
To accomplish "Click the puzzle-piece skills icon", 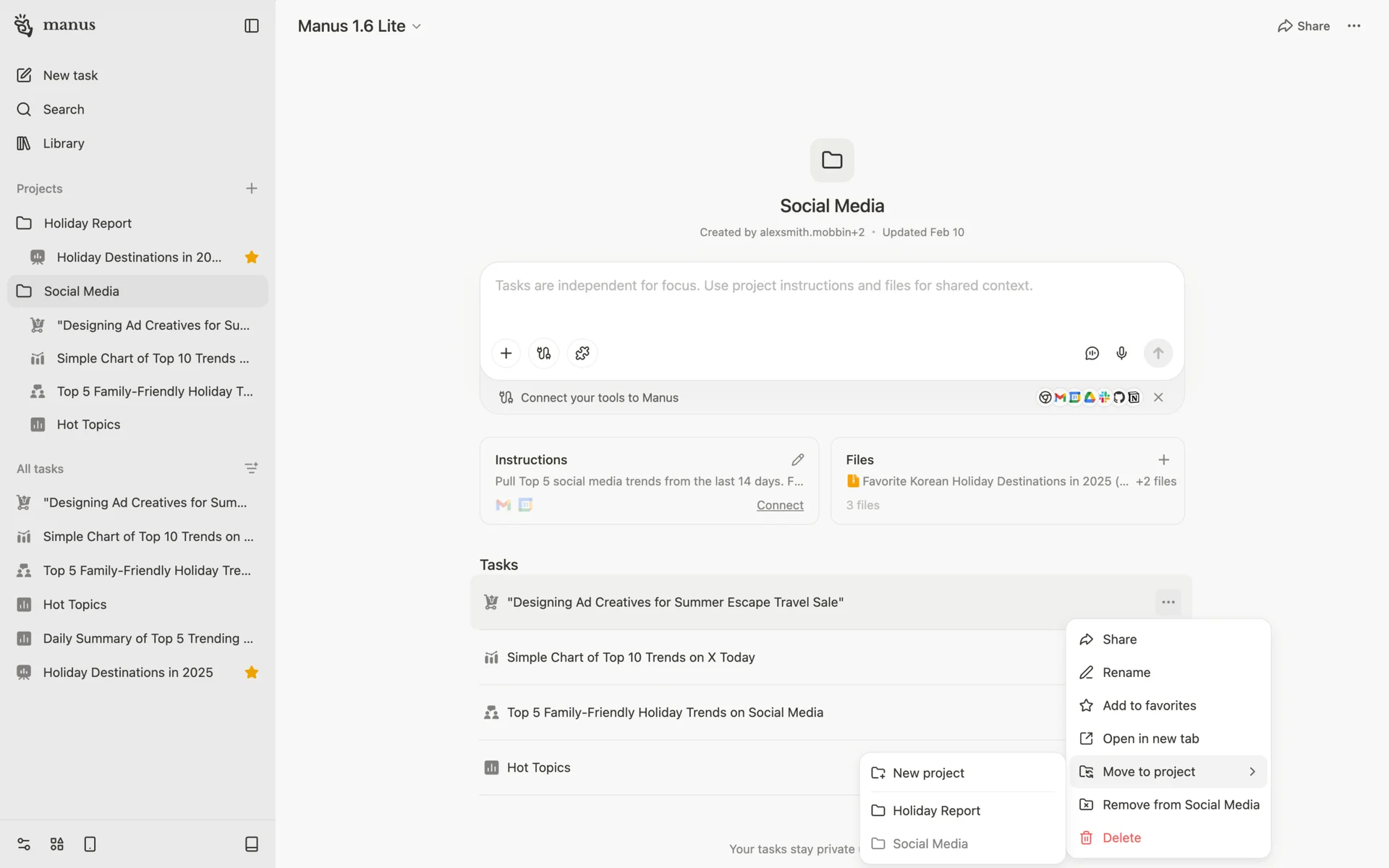I will [x=582, y=353].
